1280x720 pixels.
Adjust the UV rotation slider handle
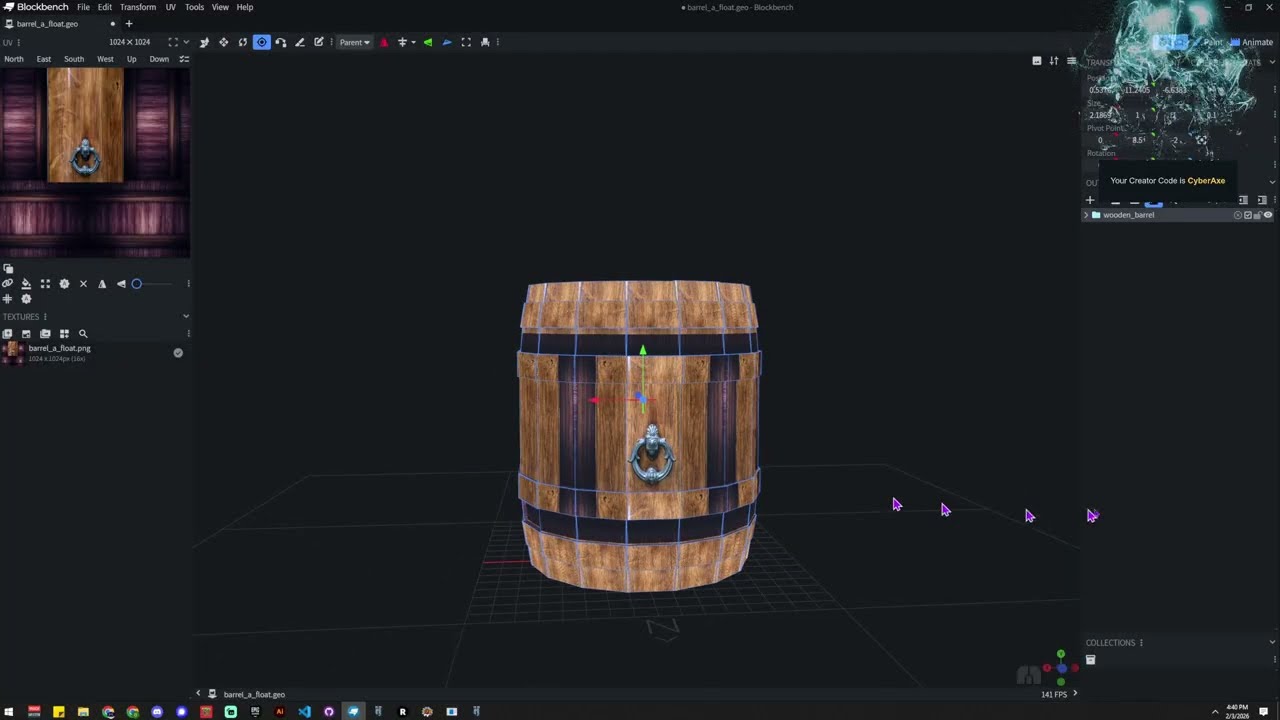coord(137,284)
